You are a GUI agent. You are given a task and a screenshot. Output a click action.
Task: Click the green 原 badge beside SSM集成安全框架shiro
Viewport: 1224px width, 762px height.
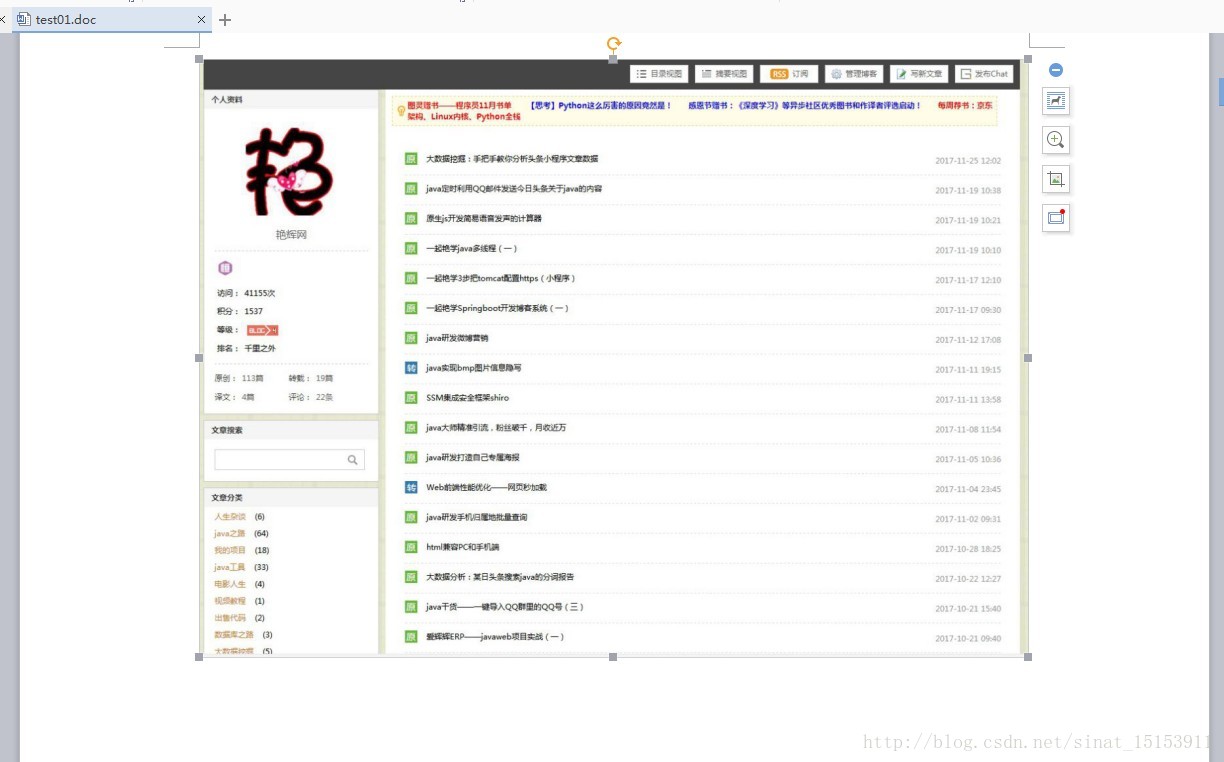point(411,398)
